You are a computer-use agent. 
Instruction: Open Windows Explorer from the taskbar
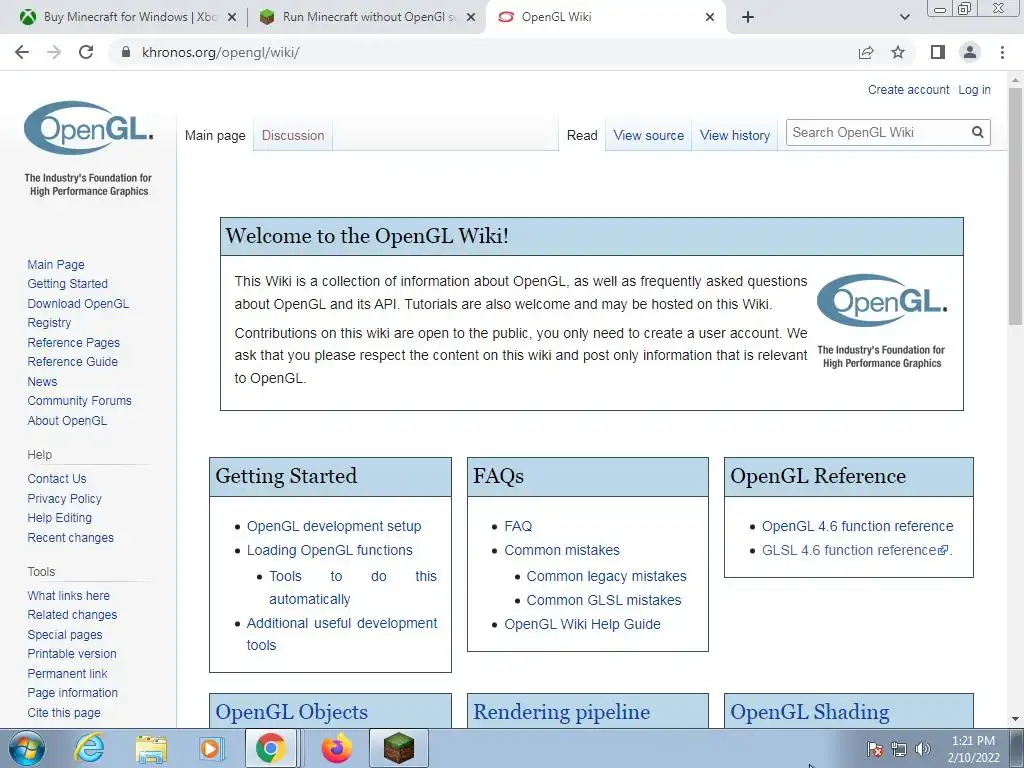(x=151, y=748)
